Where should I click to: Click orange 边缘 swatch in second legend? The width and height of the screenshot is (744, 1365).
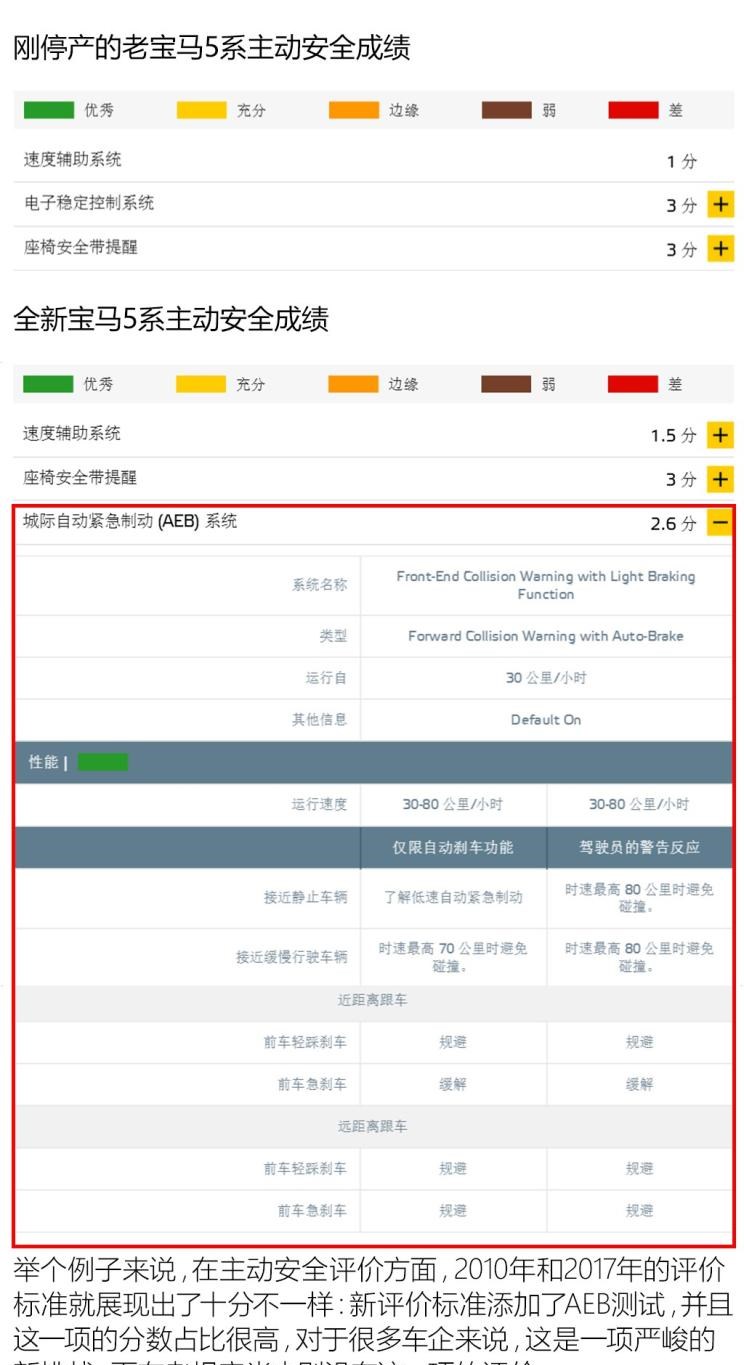coord(354,384)
